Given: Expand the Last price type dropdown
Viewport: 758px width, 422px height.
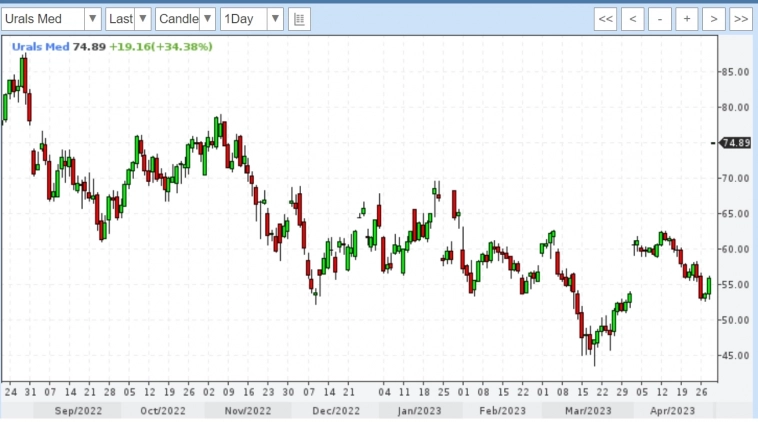Looking at the screenshot, I should click(x=142, y=19).
